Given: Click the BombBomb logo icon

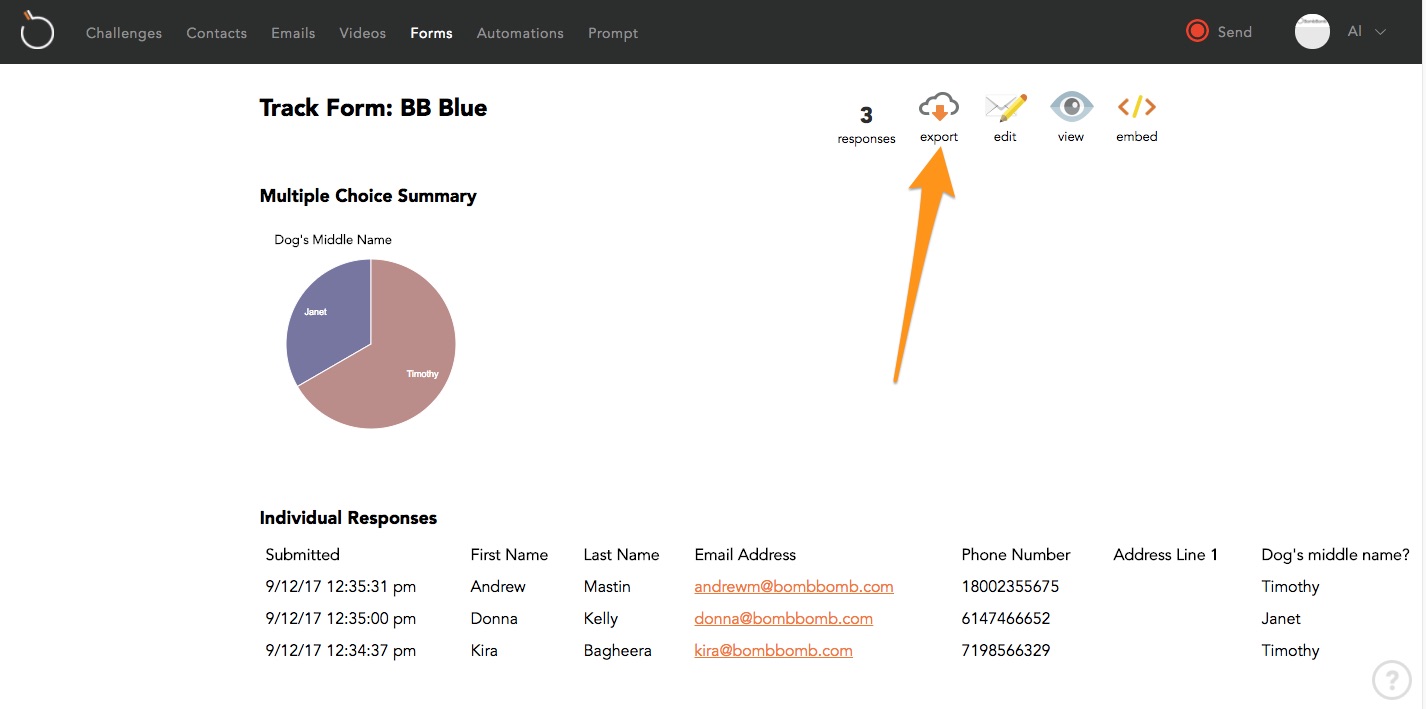Looking at the screenshot, I should click(x=37, y=30).
